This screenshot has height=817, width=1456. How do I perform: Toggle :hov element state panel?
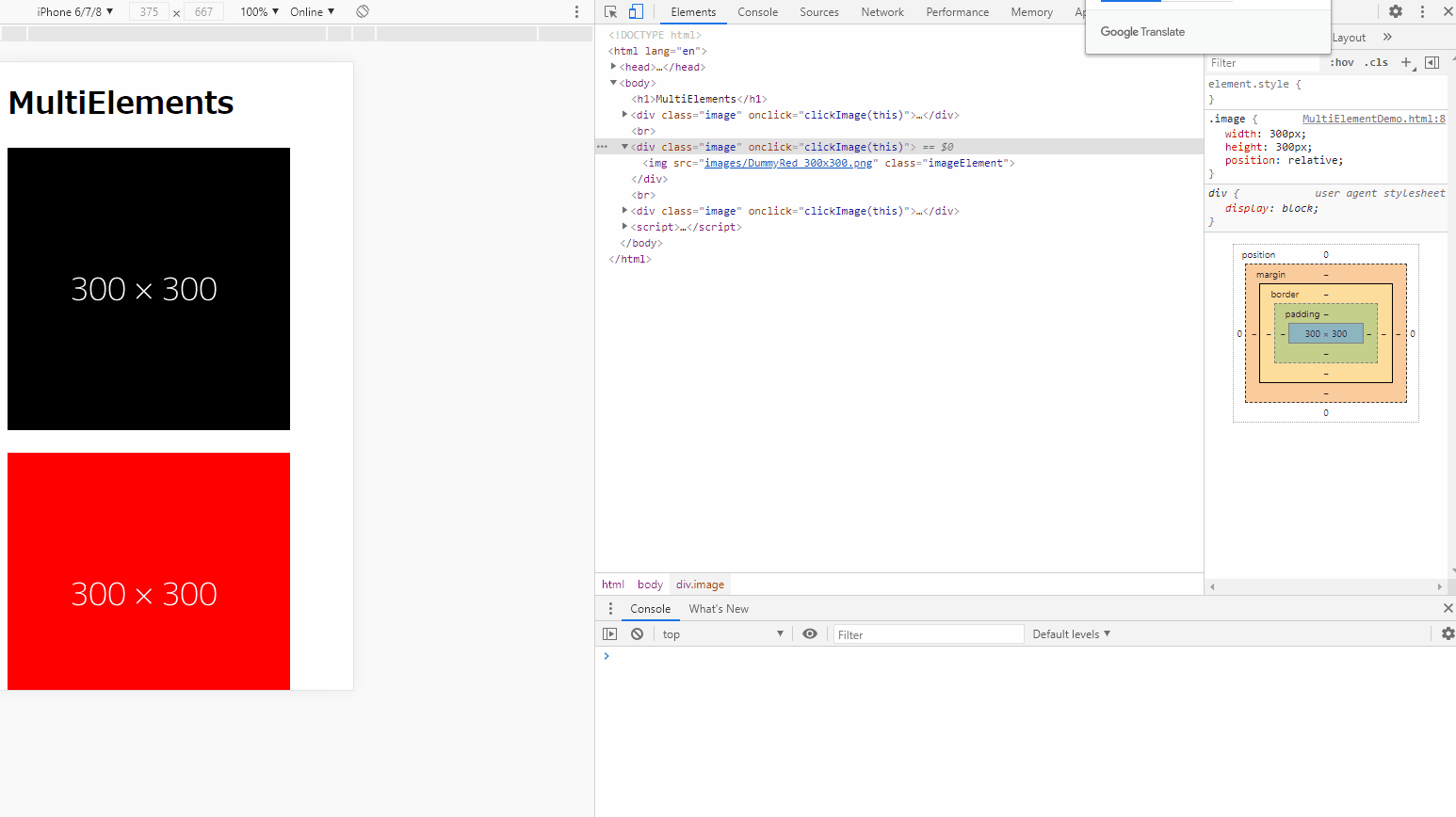(x=1342, y=62)
